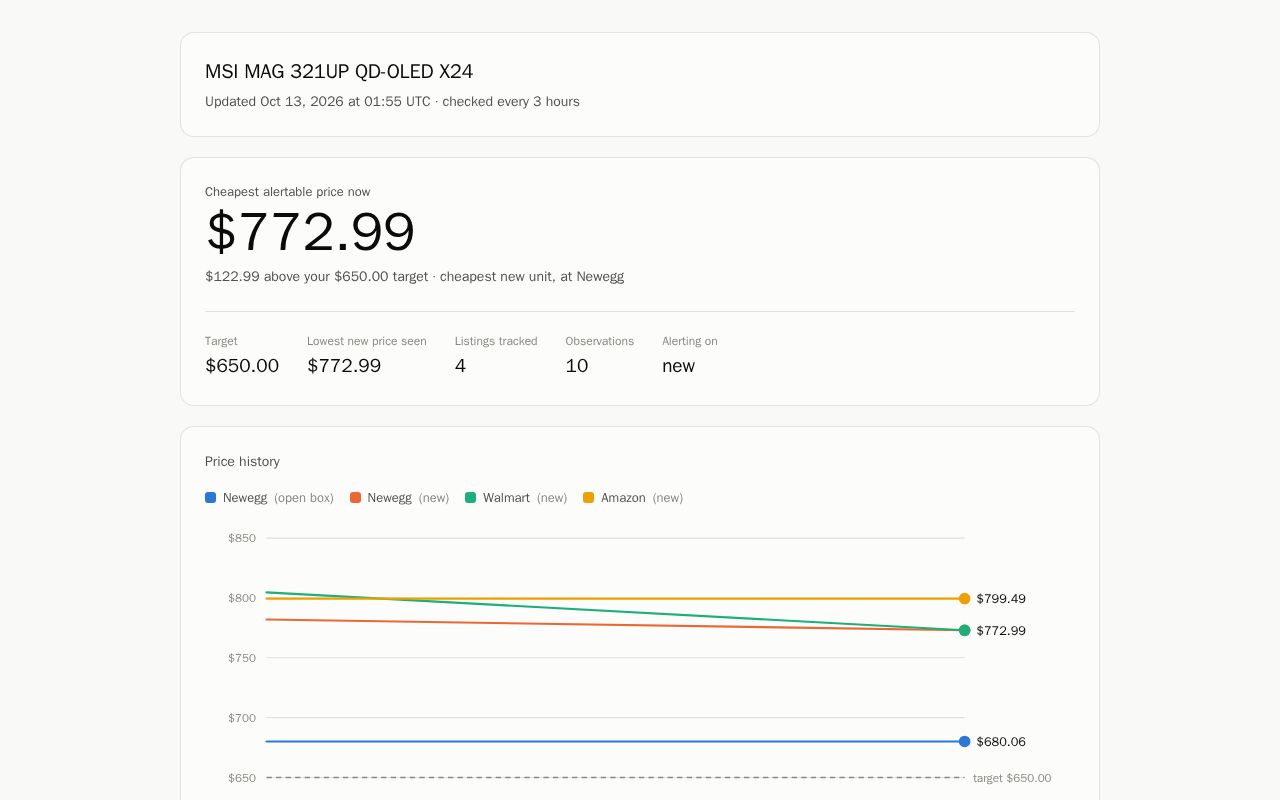Image resolution: width=1280 pixels, height=800 pixels.
Task: Click the "Cheapest alertable price now" caption
Action: point(288,192)
